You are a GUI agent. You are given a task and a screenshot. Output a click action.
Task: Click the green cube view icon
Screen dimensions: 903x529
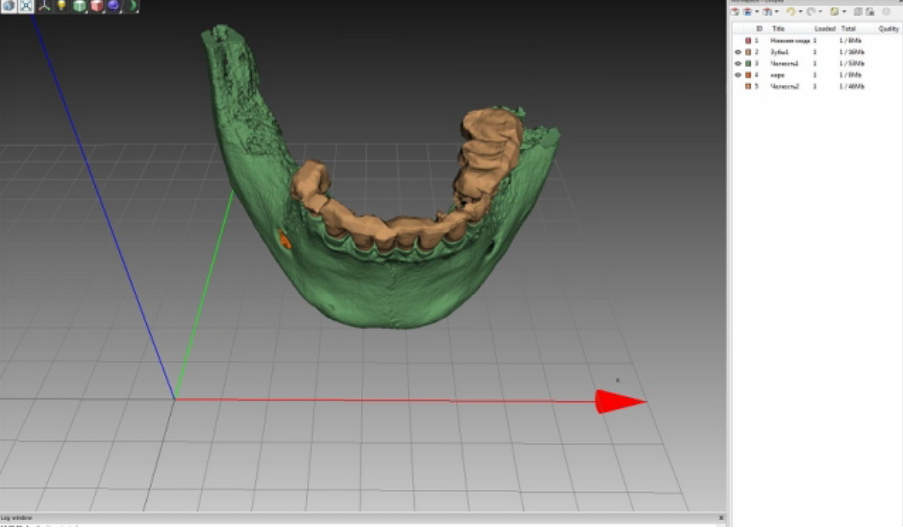[x=79, y=6]
